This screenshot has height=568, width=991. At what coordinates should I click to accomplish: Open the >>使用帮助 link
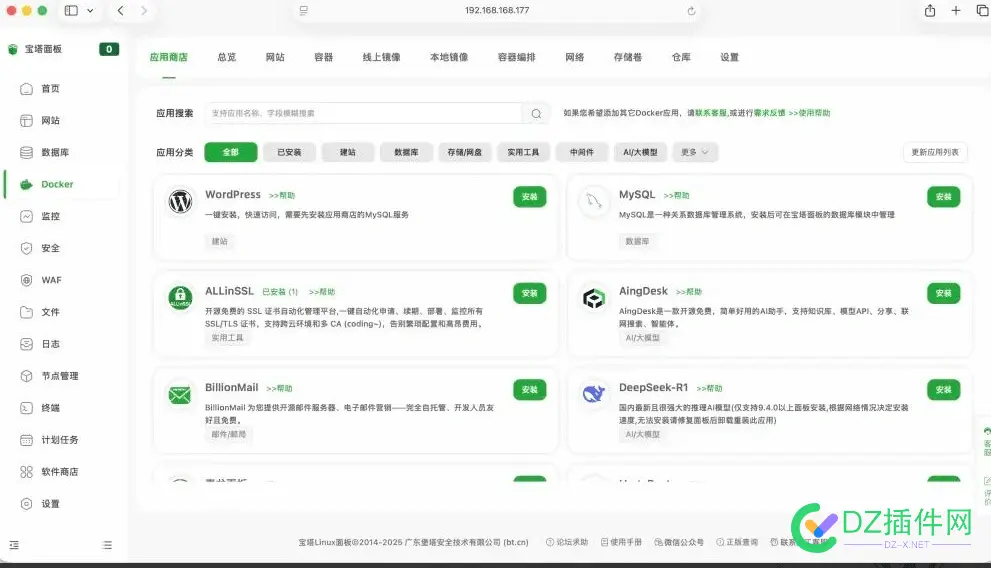click(x=809, y=113)
